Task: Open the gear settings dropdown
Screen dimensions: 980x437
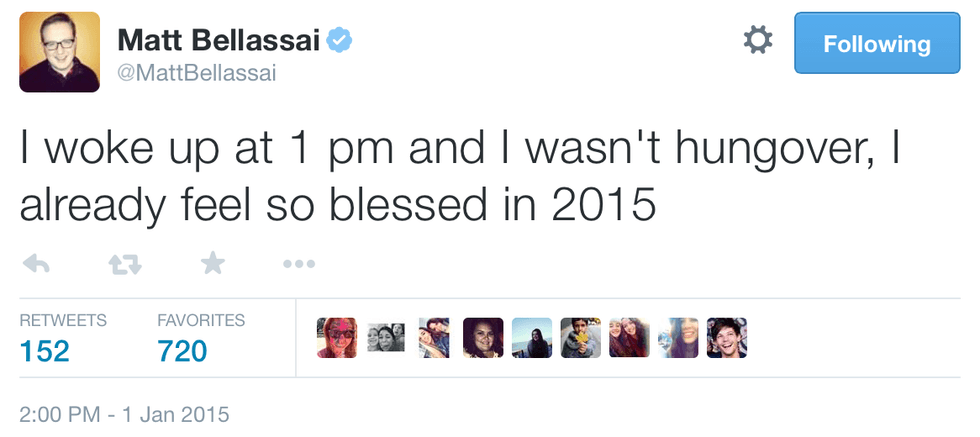Action: pyautogui.click(x=758, y=42)
